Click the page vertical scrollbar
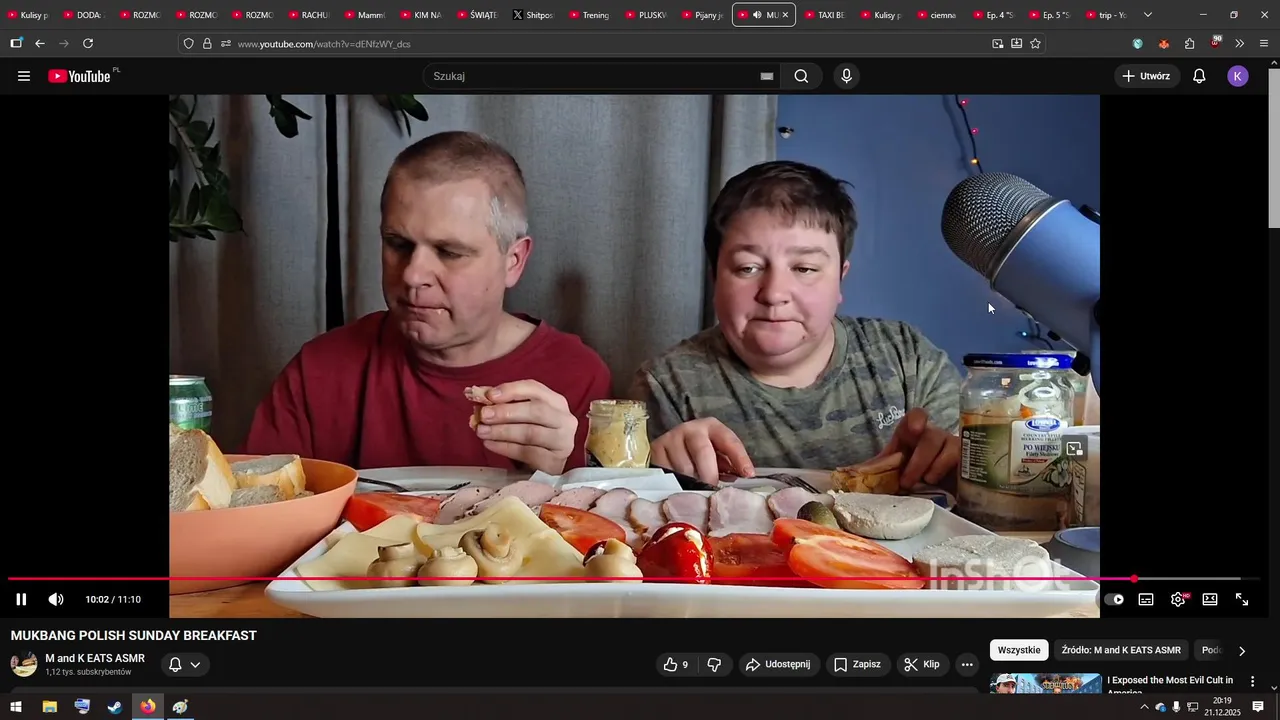The width and height of the screenshot is (1280, 720). tap(1273, 148)
